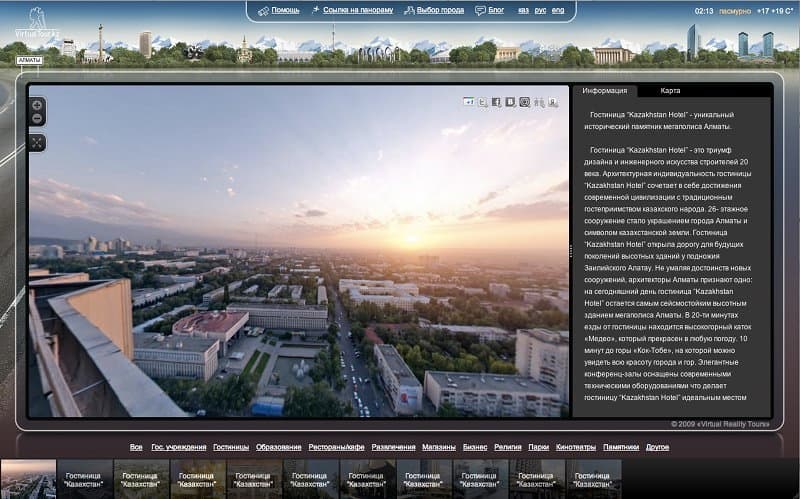Switch language to каз
This screenshot has width=800, height=499.
[523, 10]
